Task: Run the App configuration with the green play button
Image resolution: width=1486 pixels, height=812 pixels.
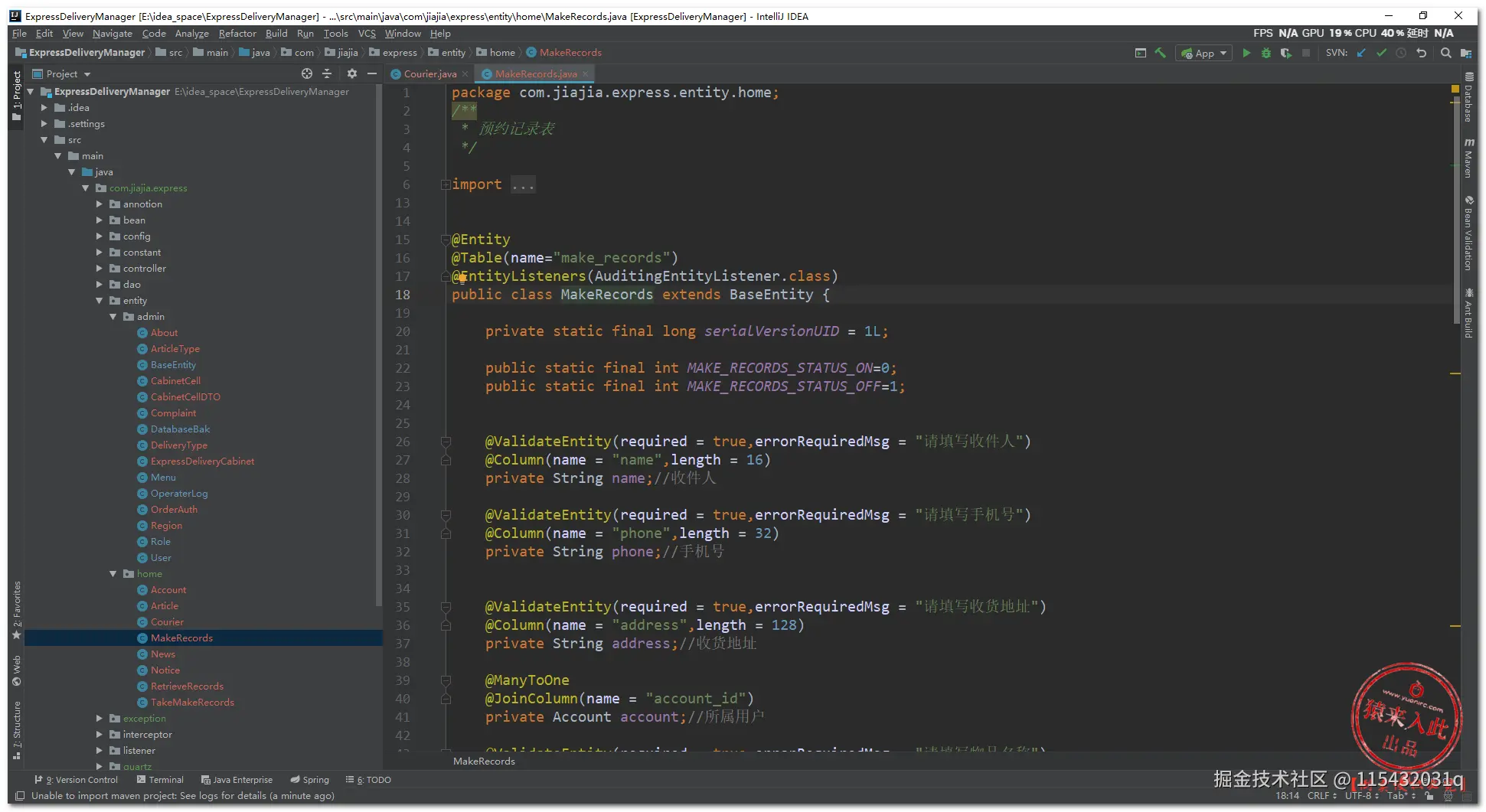Action: tap(1246, 53)
